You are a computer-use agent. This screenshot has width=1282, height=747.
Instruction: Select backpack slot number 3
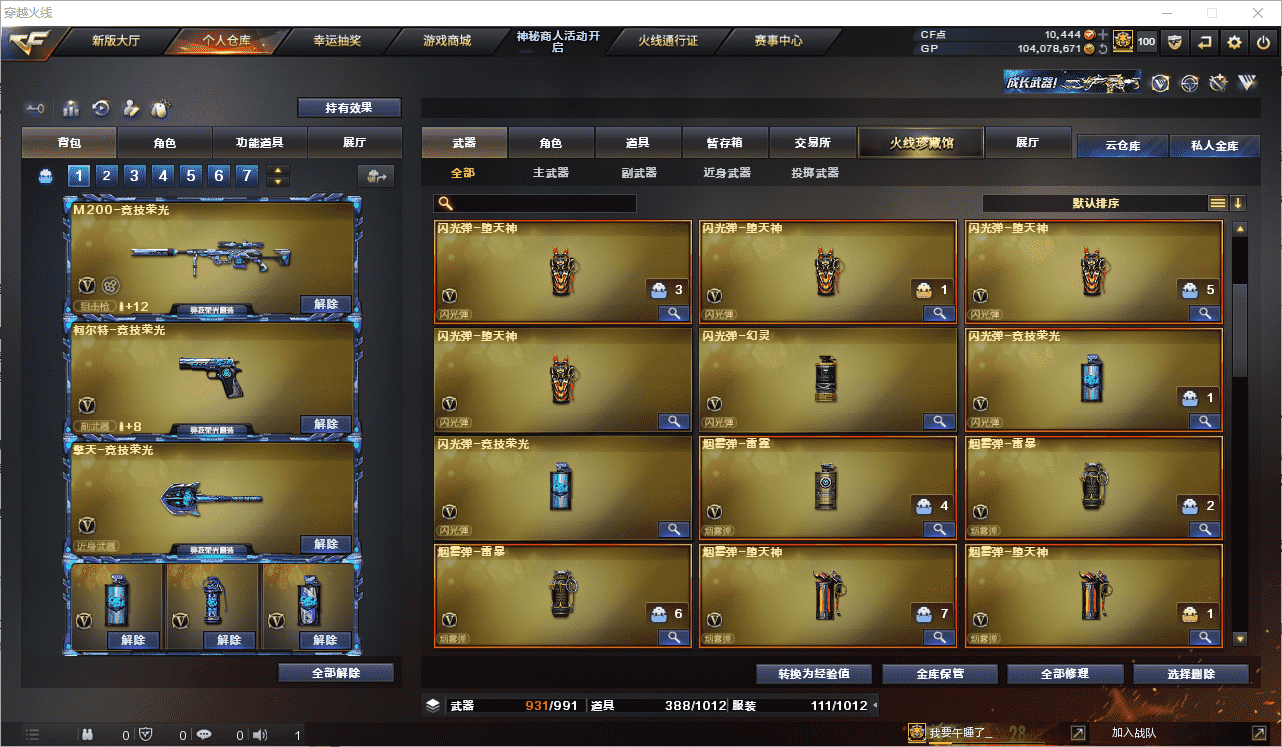pos(135,176)
